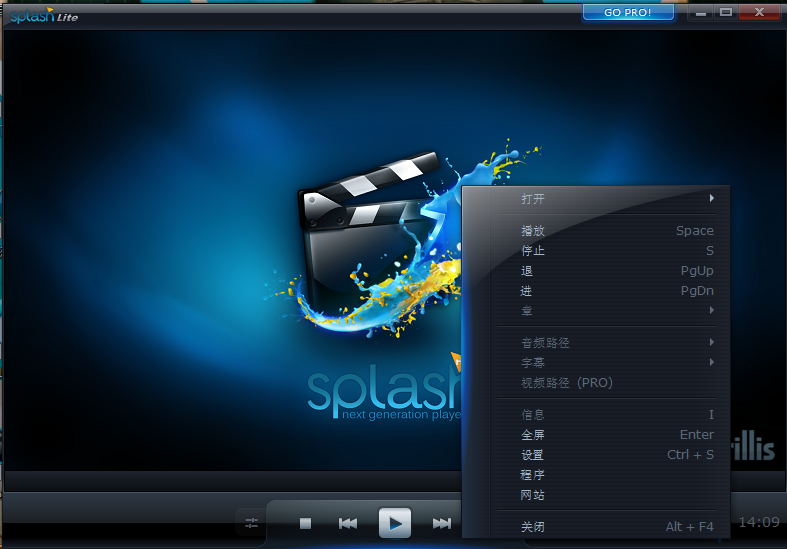
Task: Click the GO PRO! upgrade button
Action: (628, 12)
